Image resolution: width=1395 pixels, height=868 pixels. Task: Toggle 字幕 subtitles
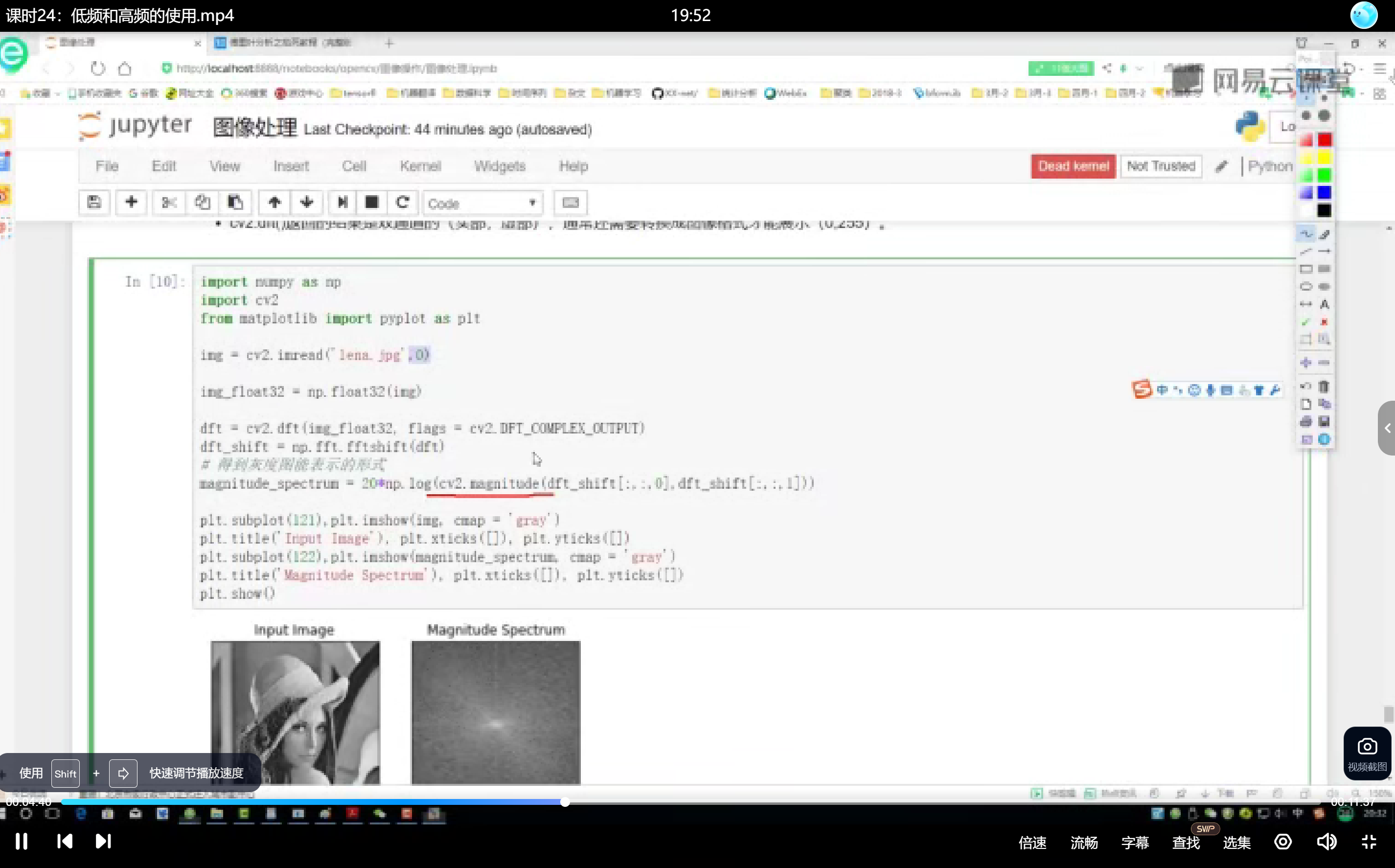1135,842
